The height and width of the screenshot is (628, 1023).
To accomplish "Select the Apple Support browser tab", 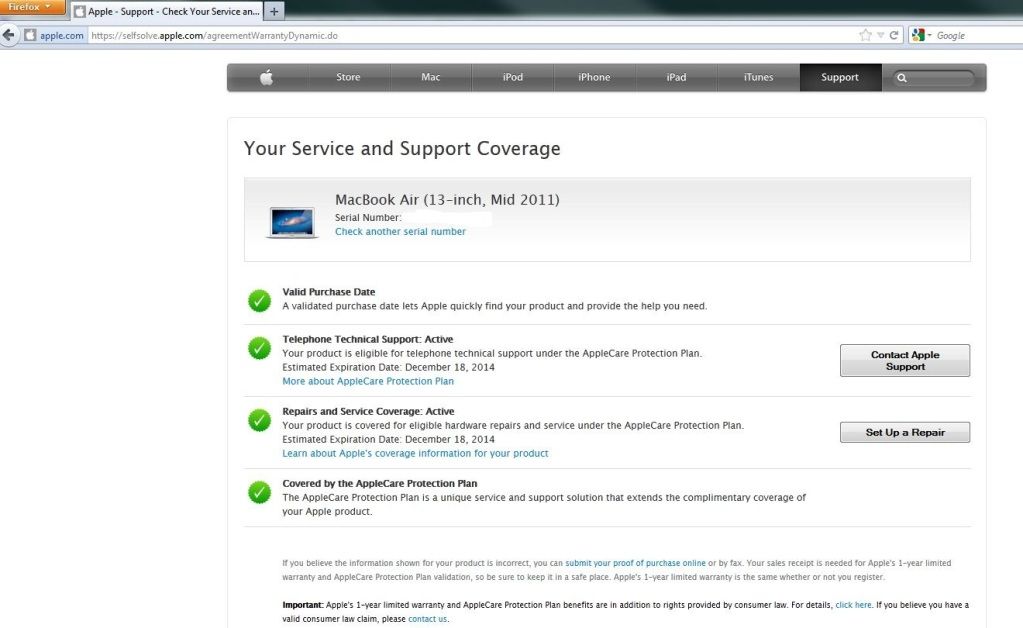I will [x=167, y=11].
